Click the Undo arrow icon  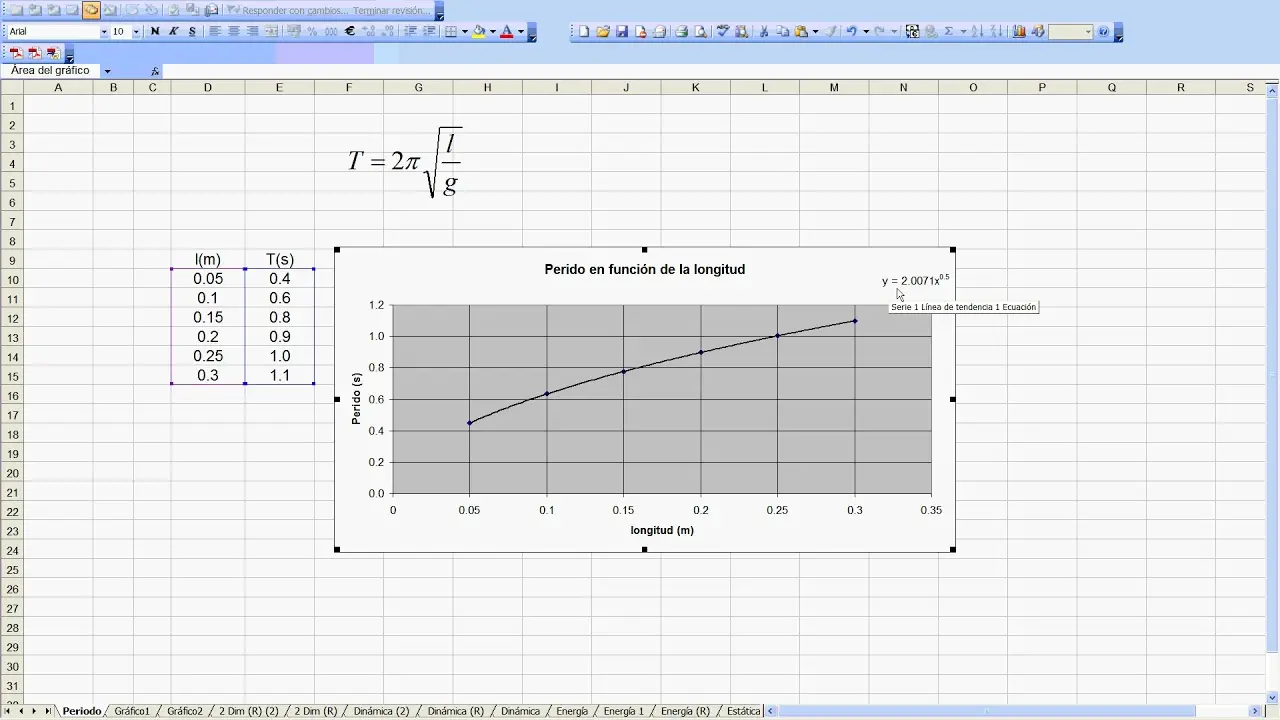tap(850, 32)
